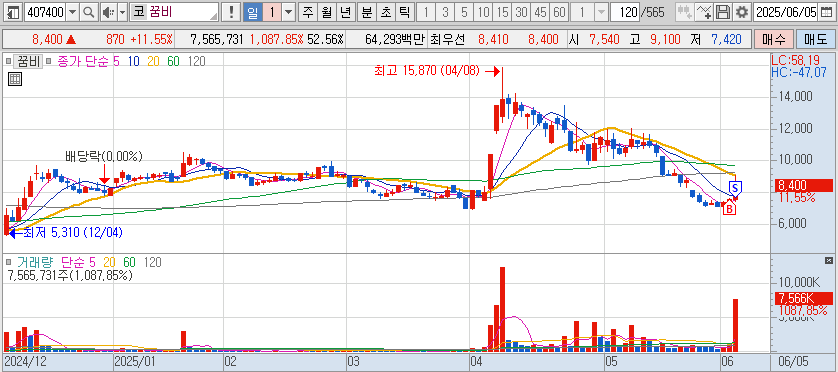
Task: Open dropdown arrow next to speaker icon
Action: 122,12
